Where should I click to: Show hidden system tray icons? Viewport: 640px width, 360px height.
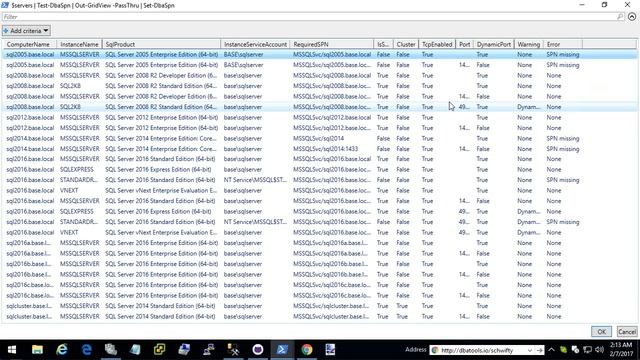coord(551,350)
